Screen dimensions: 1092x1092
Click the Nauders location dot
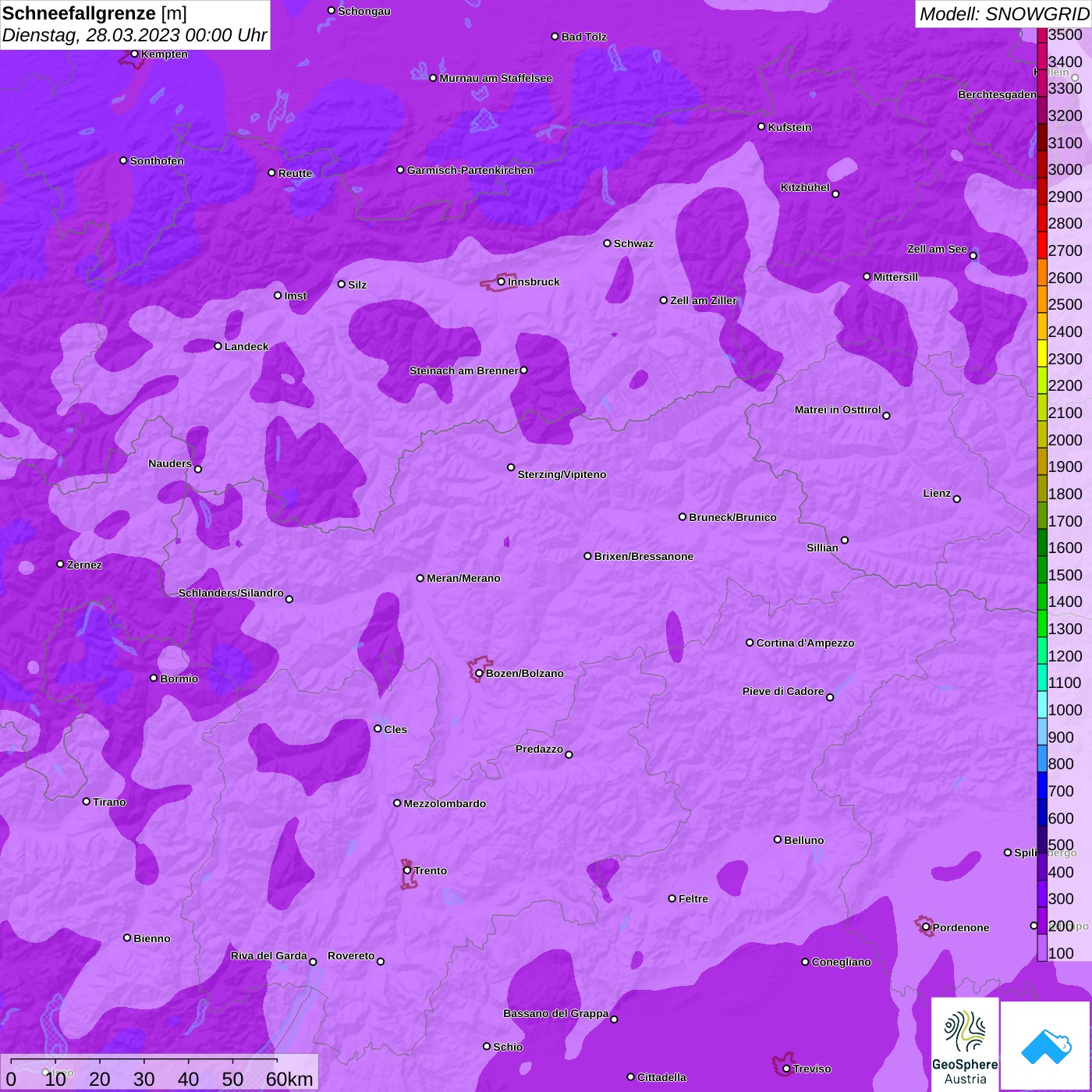[x=198, y=470]
